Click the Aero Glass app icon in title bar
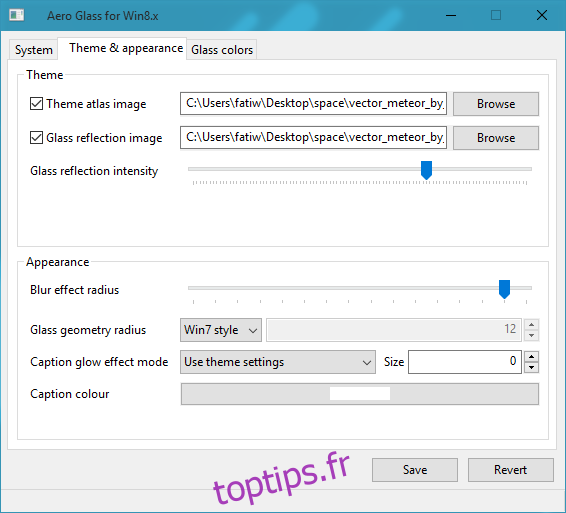 (x=17, y=15)
